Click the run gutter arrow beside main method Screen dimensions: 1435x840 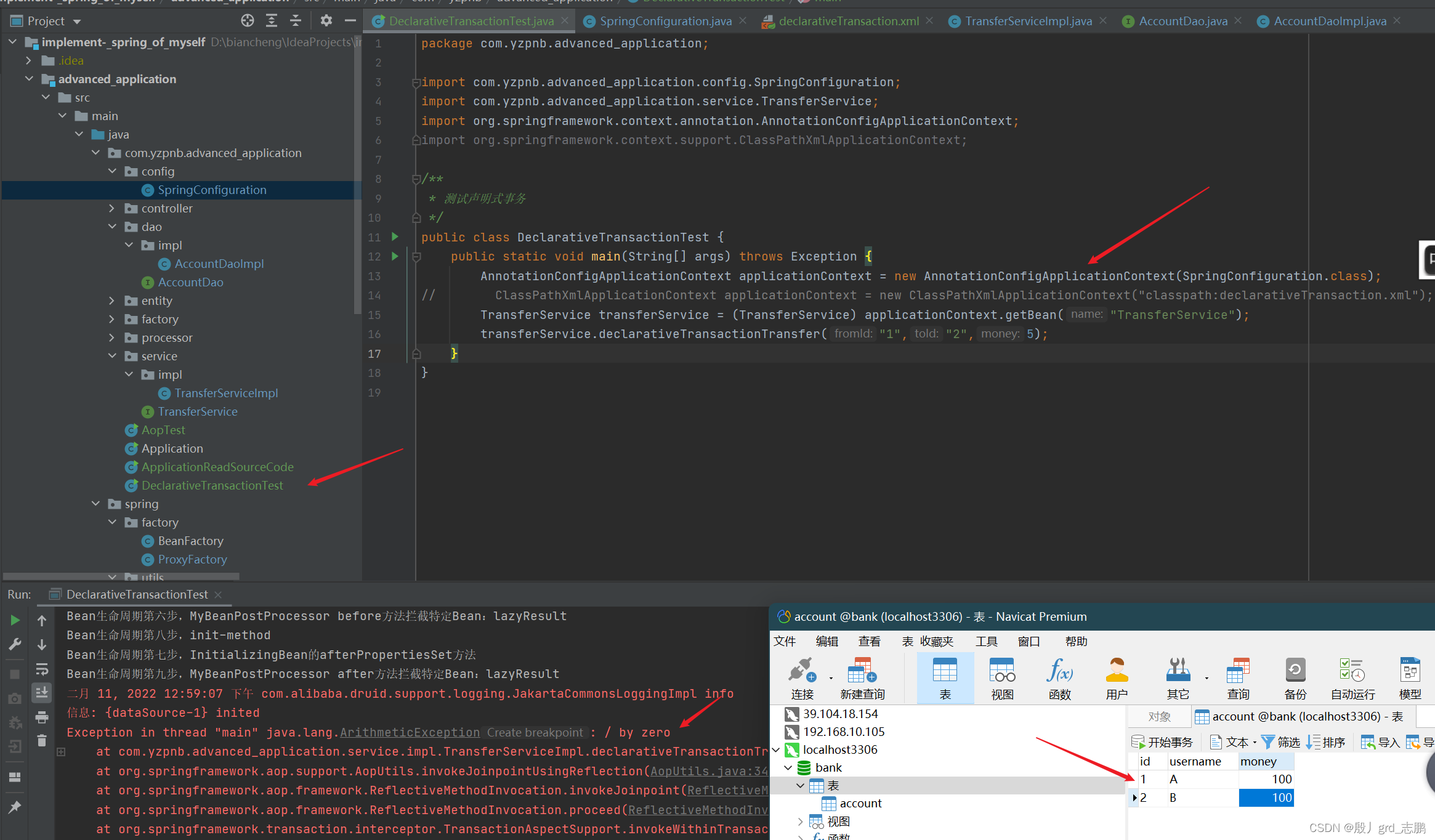tap(395, 256)
